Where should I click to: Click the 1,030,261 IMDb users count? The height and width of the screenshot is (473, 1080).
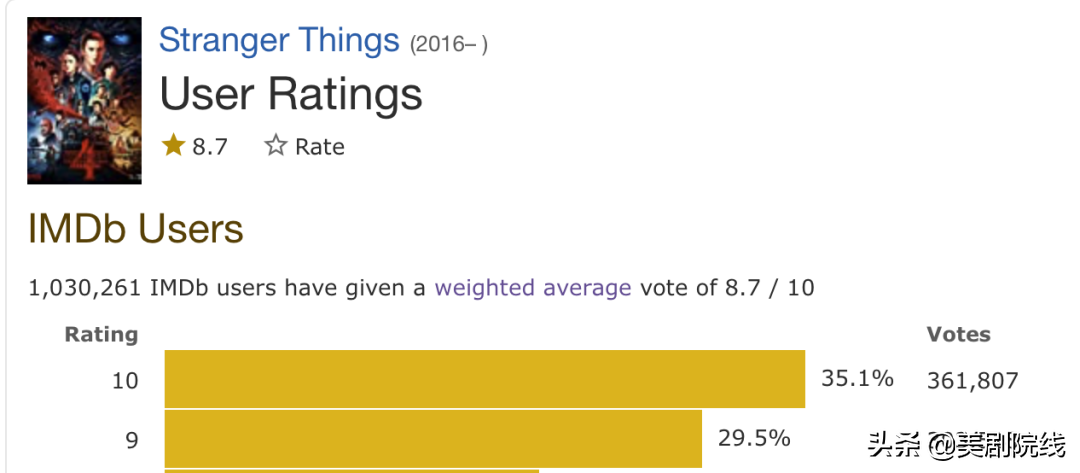(x=86, y=288)
